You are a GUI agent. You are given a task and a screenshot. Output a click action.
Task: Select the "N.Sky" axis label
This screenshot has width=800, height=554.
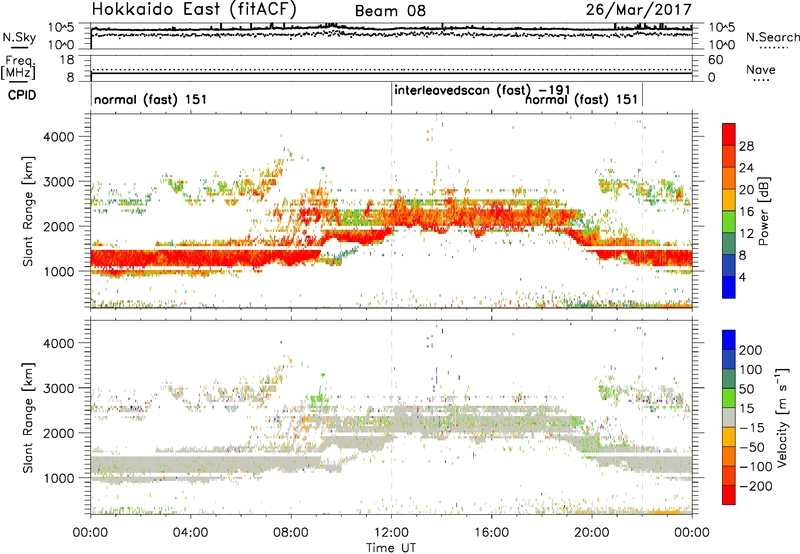(19, 37)
